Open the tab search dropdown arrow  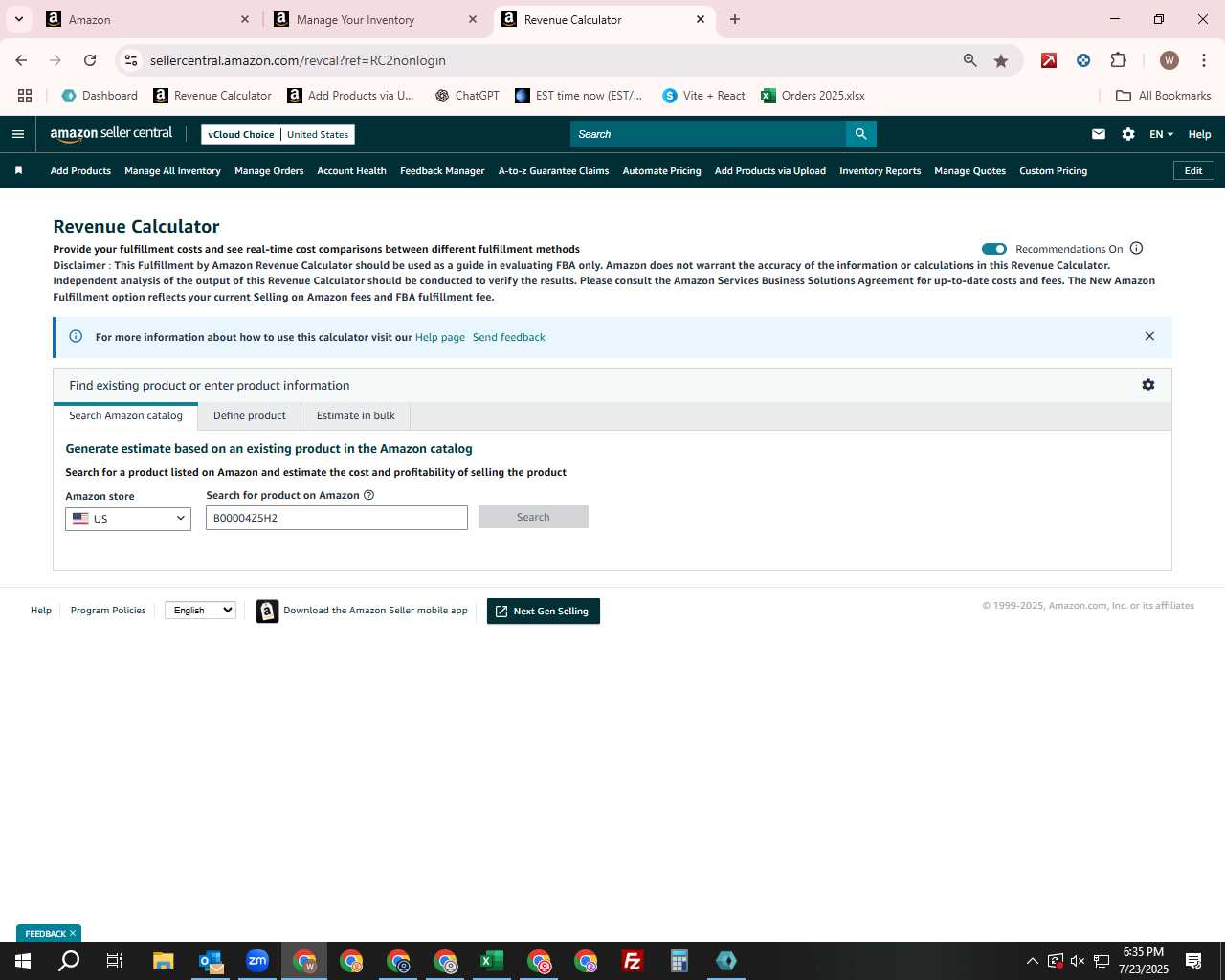pyautogui.click(x=18, y=19)
